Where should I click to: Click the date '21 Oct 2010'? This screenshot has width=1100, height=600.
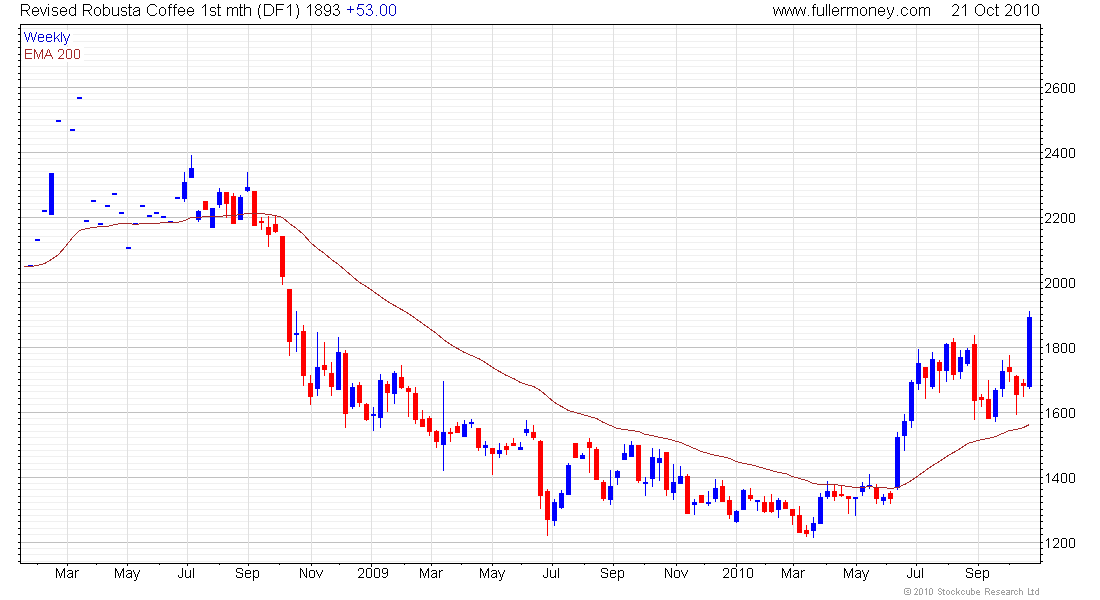coord(995,11)
